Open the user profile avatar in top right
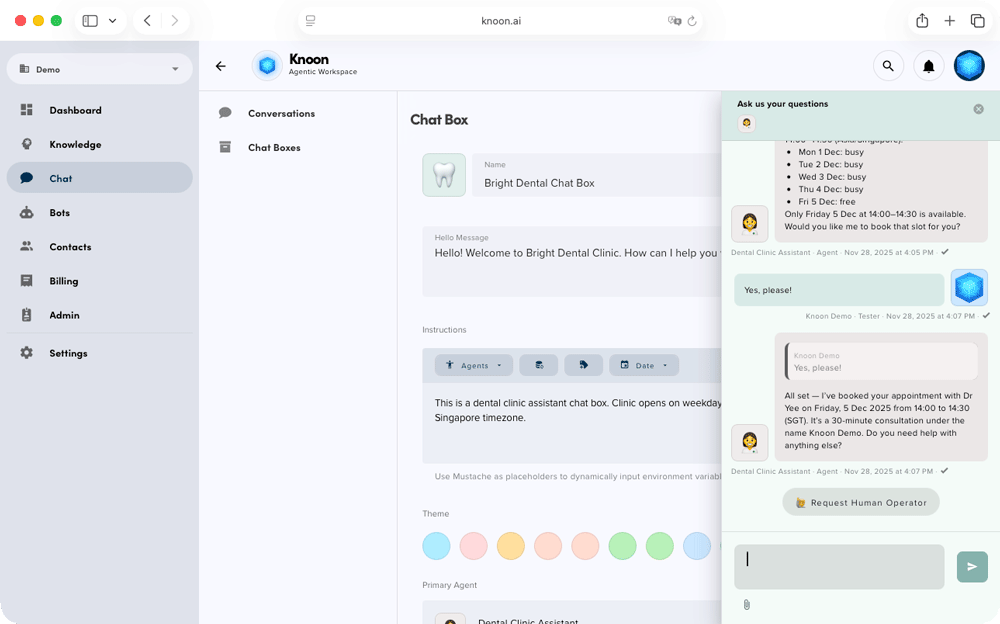Viewport: 1000px width, 624px height. (x=969, y=67)
